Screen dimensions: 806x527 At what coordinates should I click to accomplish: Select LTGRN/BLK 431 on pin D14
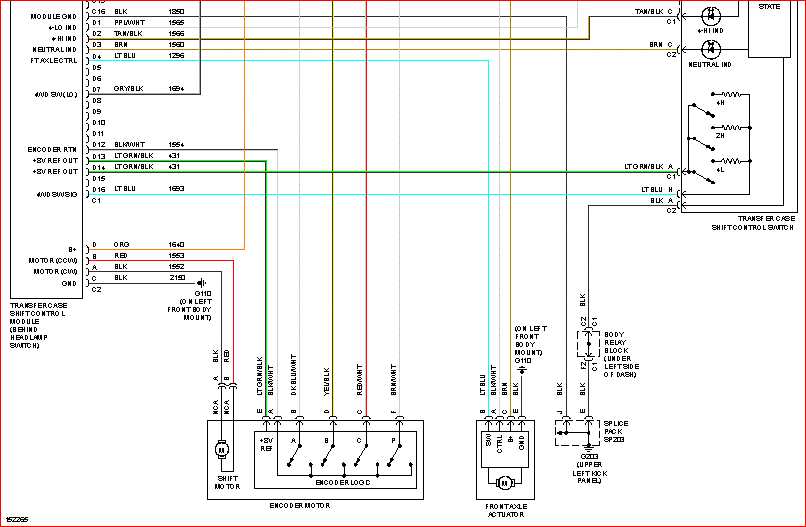pyautogui.click(x=147, y=167)
